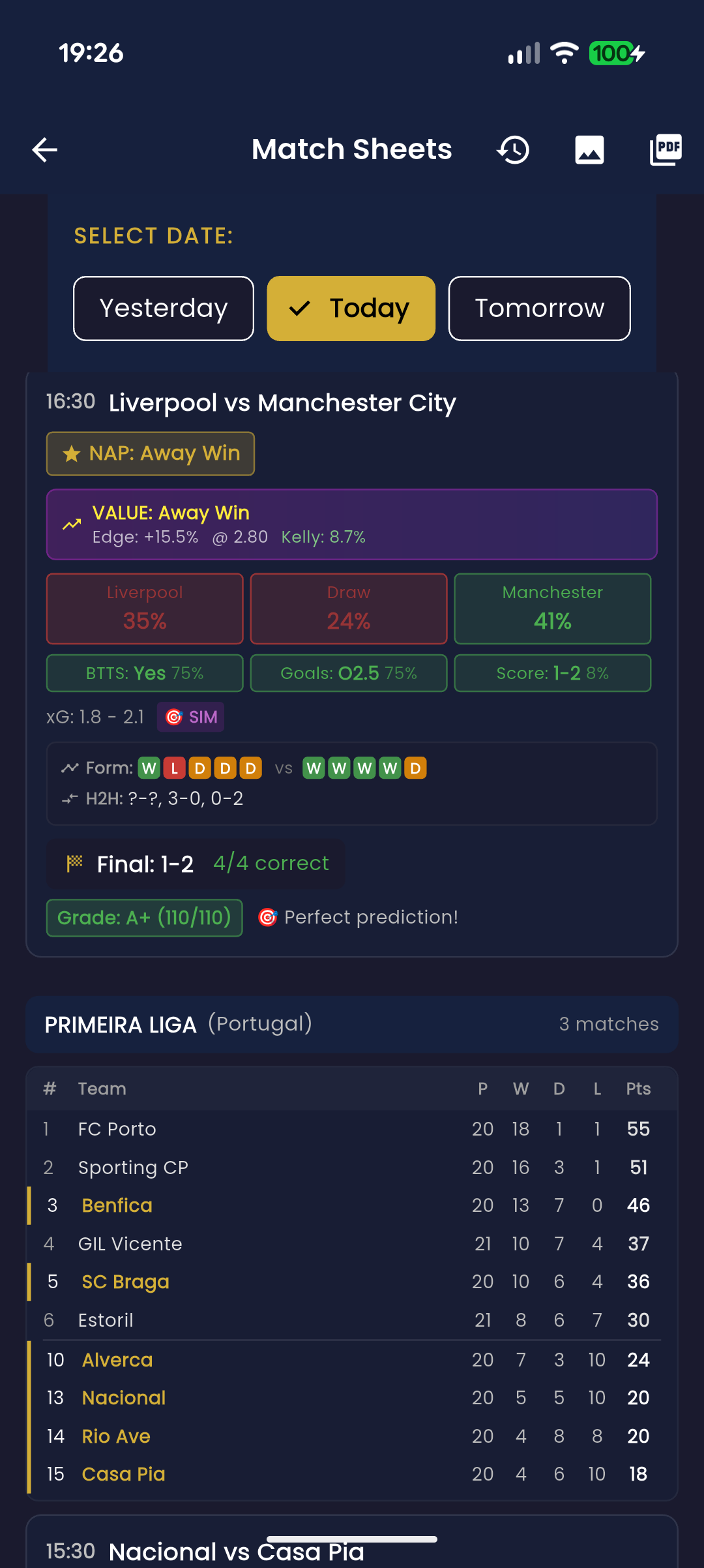Click the NAP: Away Win badge
This screenshot has width=704, height=1568.
pyautogui.click(x=150, y=453)
